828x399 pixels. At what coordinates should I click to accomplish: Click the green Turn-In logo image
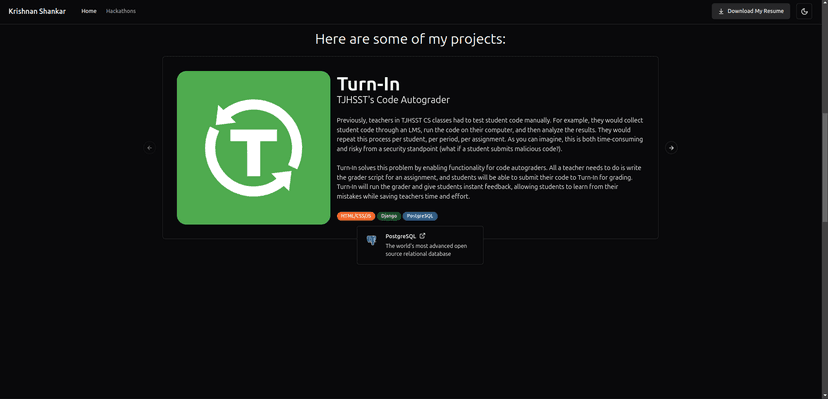253,148
